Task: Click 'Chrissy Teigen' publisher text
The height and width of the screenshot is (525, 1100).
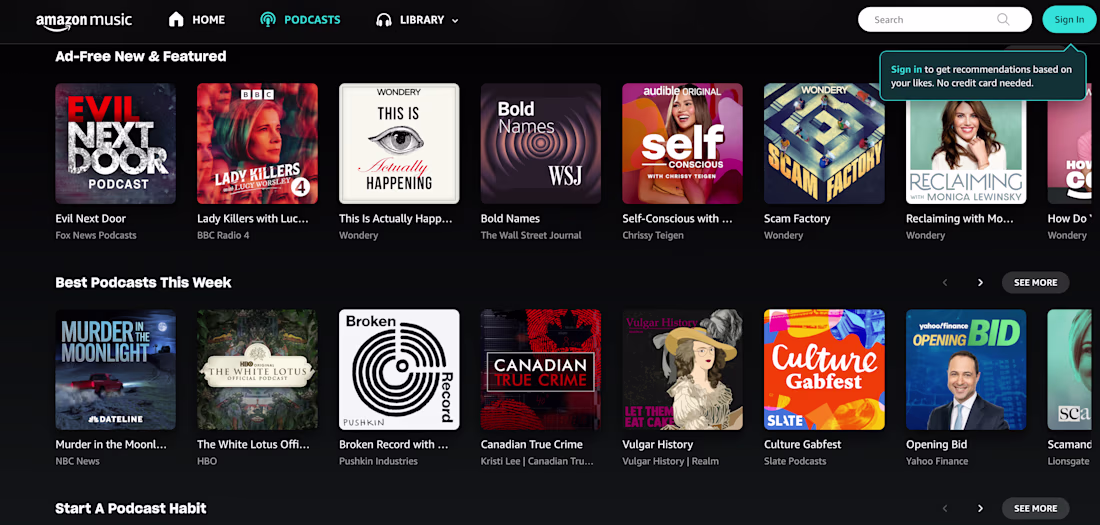Action: (x=653, y=235)
